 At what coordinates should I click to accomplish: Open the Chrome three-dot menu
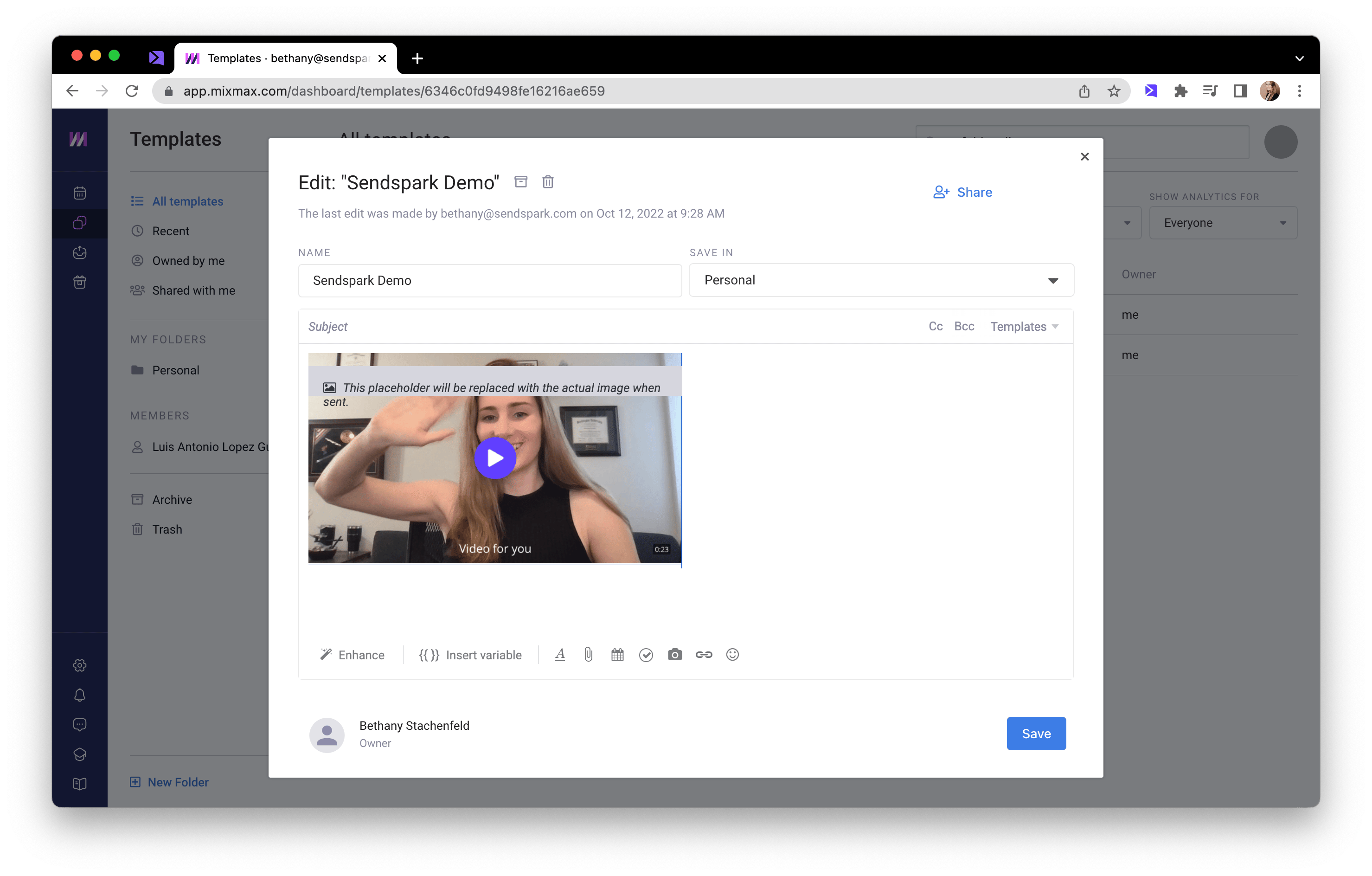coord(1300,91)
